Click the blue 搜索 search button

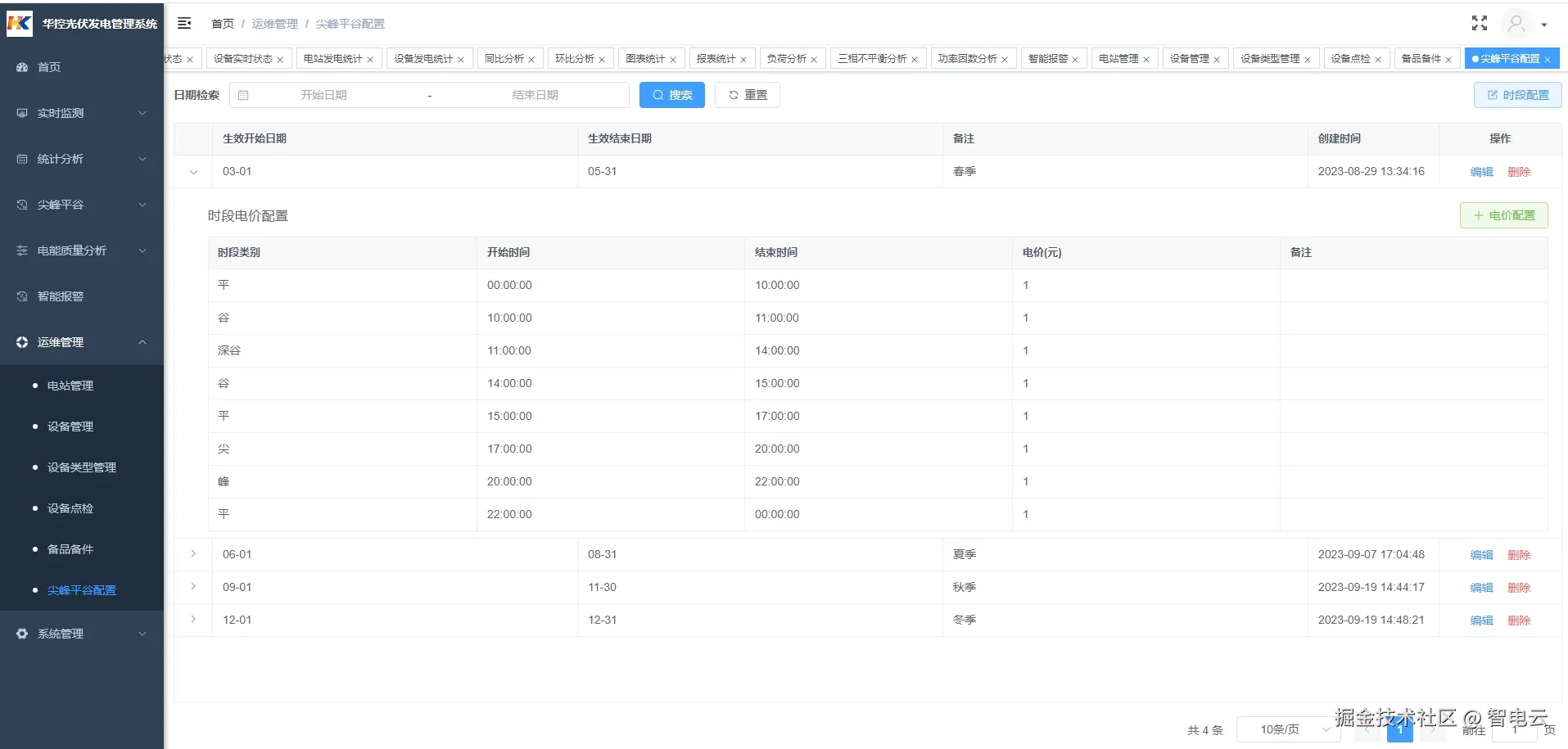click(672, 95)
